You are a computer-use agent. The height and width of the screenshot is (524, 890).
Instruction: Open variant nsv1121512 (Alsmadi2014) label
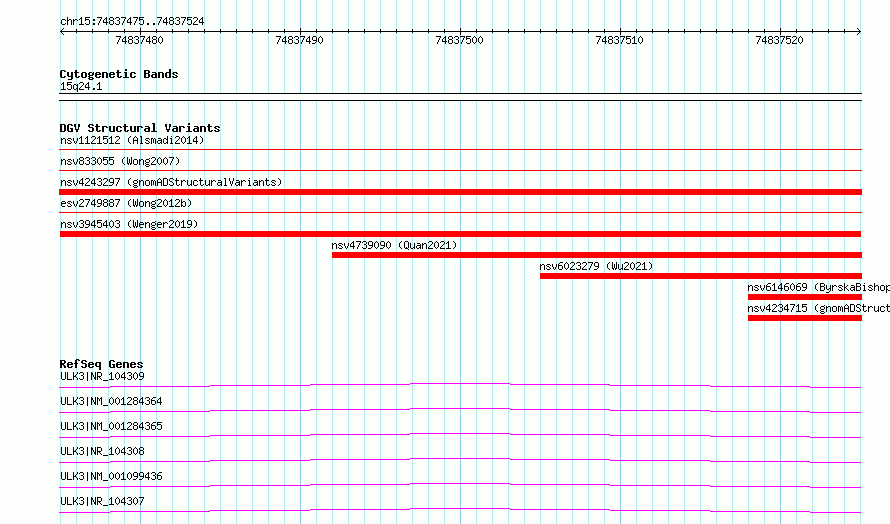coord(132,140)
